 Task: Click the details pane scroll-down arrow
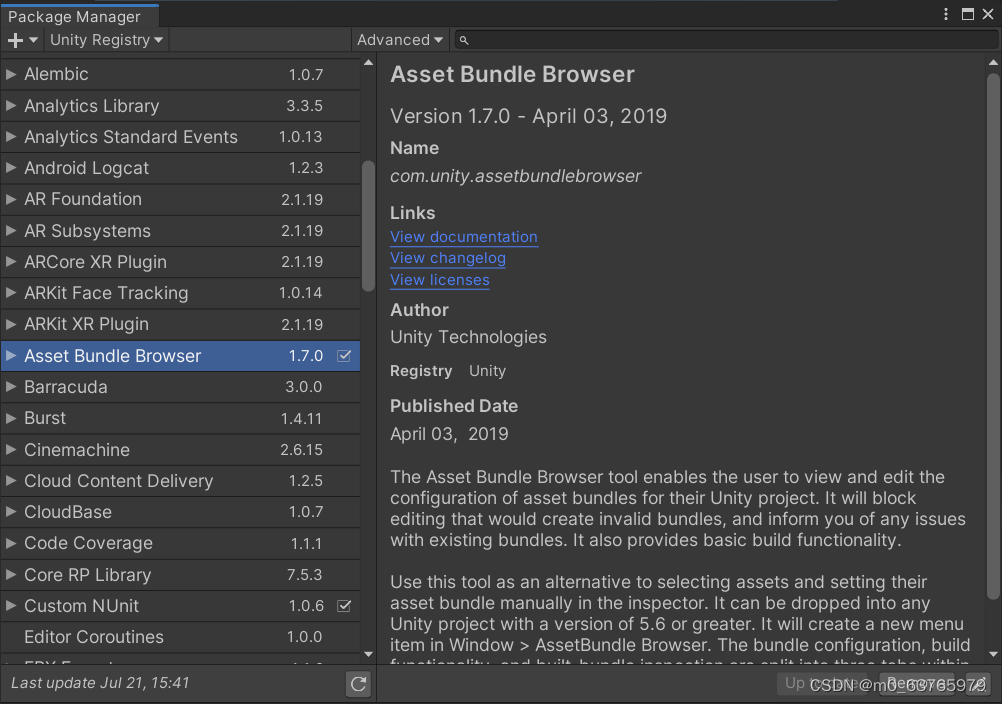coord(992,654)
